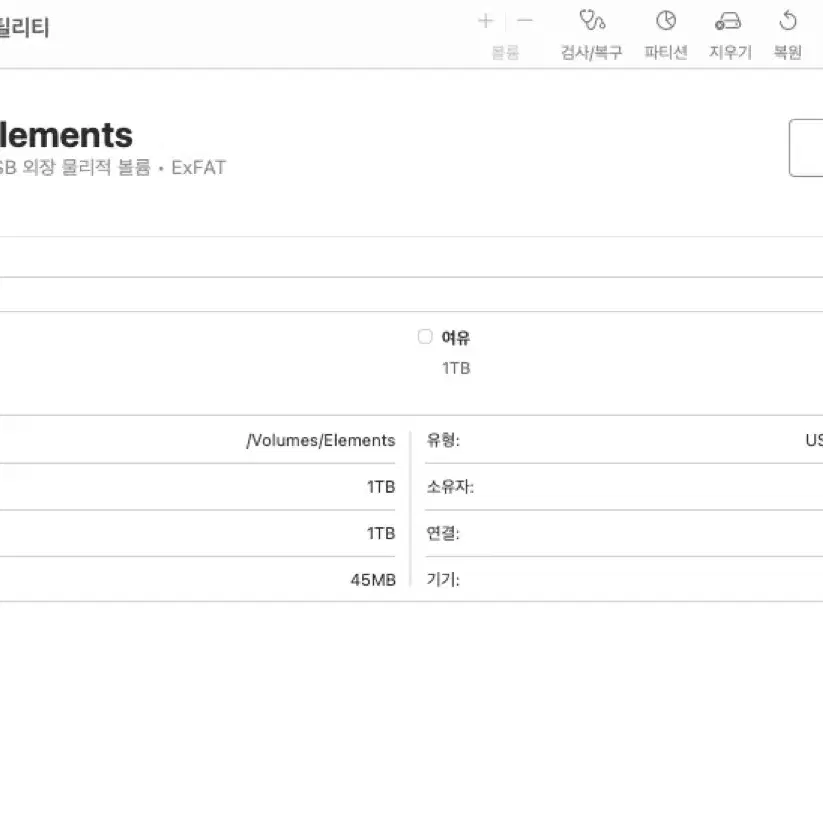The image size is (823, 823).
Task: Click the 볼륨 label under plus and minus
Action: 505,52
